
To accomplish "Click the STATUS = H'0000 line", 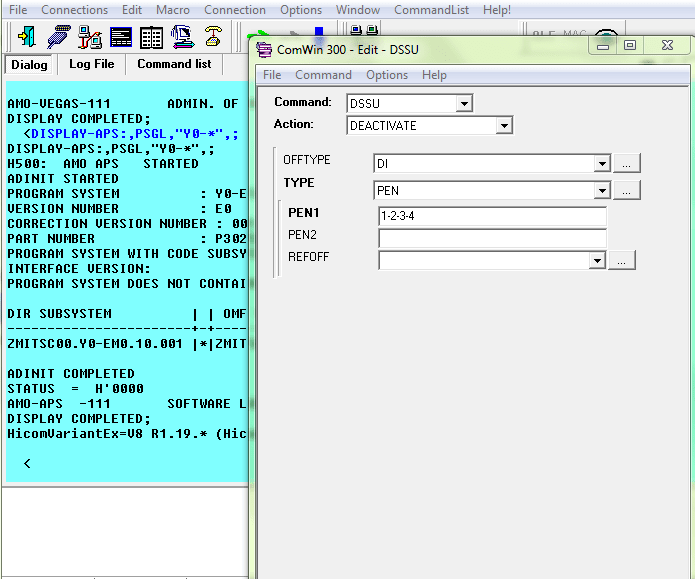I will point(75,389).
